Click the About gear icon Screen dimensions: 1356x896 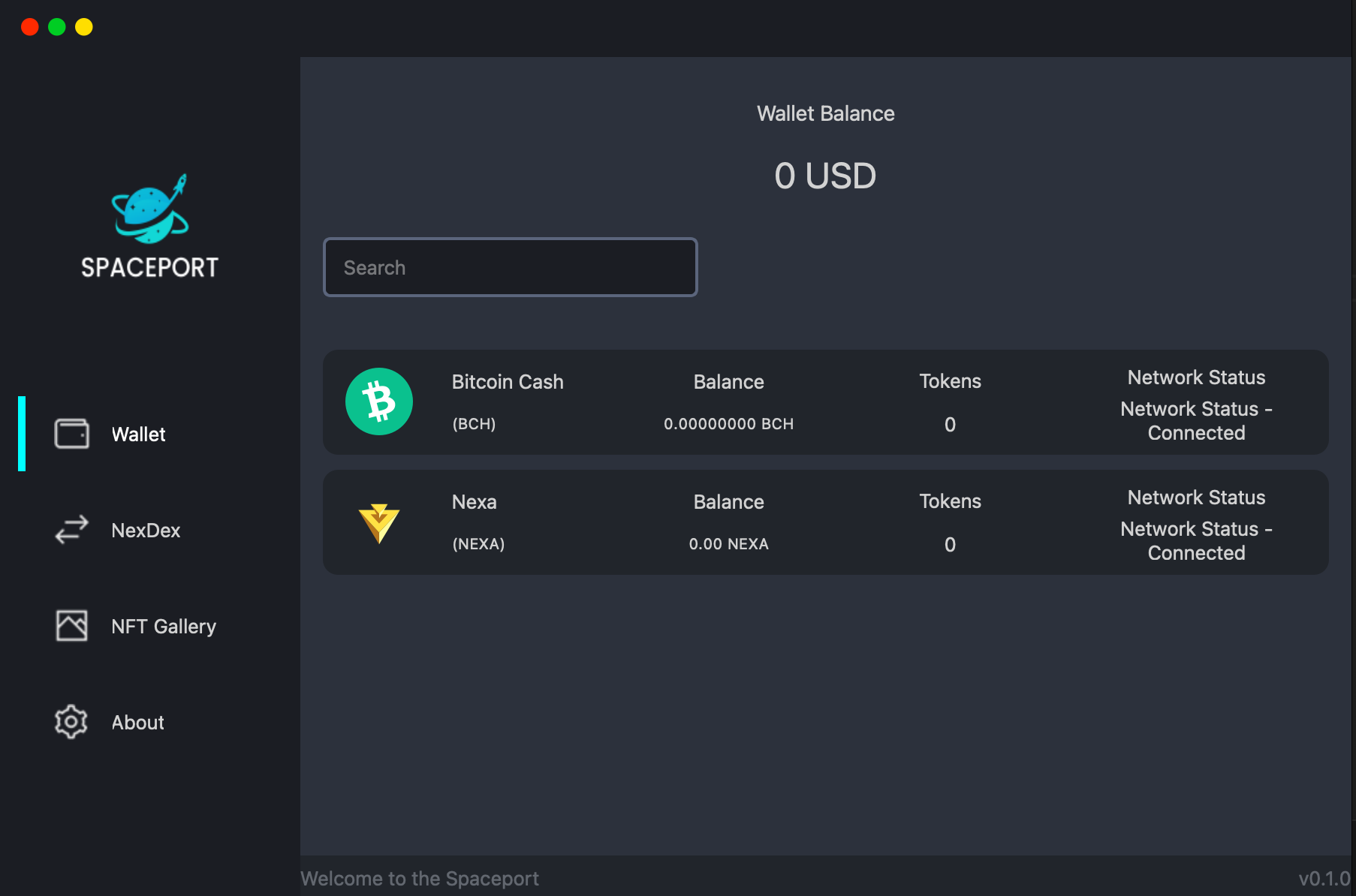tap(71, 722)
